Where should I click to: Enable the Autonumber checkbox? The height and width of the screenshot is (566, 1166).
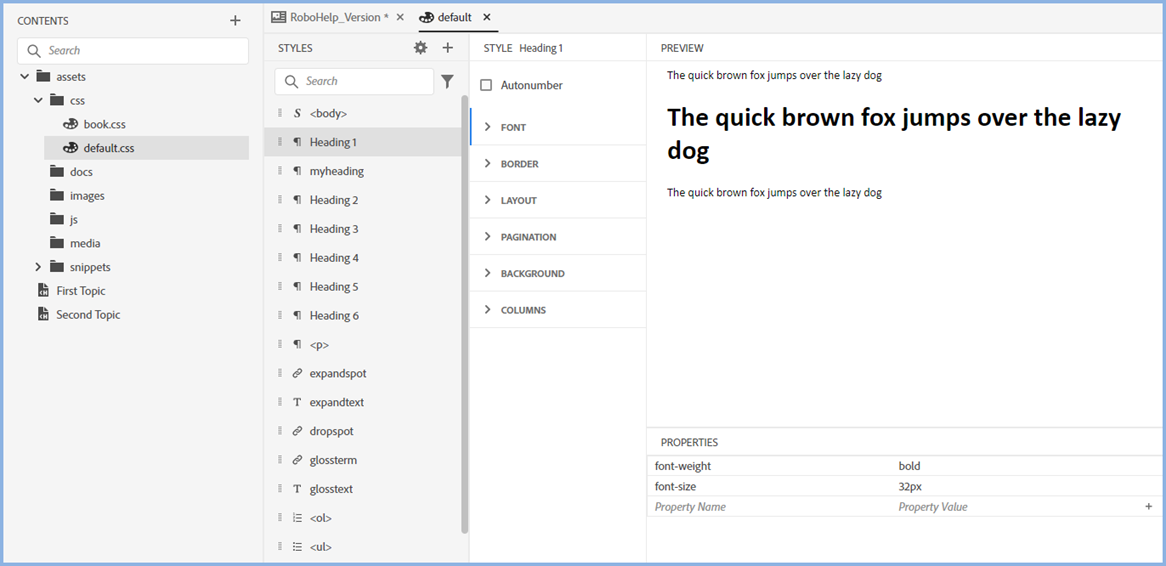(x=486, y=86)
